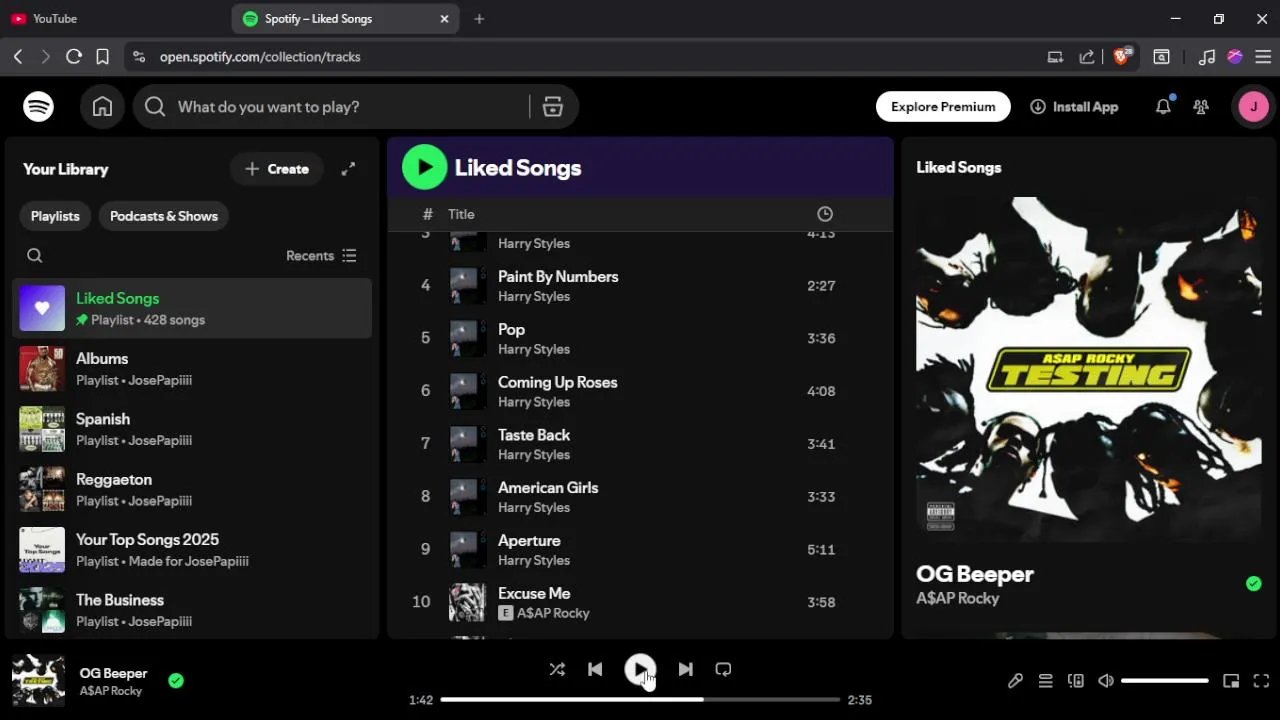Switch to the YouTube browser tab
This screenshot has height=720, width=1280.
[115, 19]
